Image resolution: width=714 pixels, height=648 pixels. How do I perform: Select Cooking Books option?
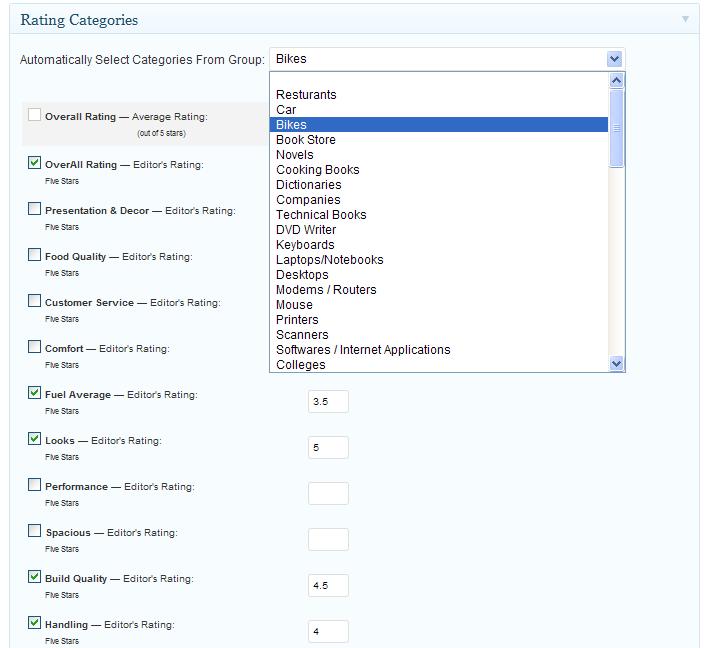(x=439, y=170)
